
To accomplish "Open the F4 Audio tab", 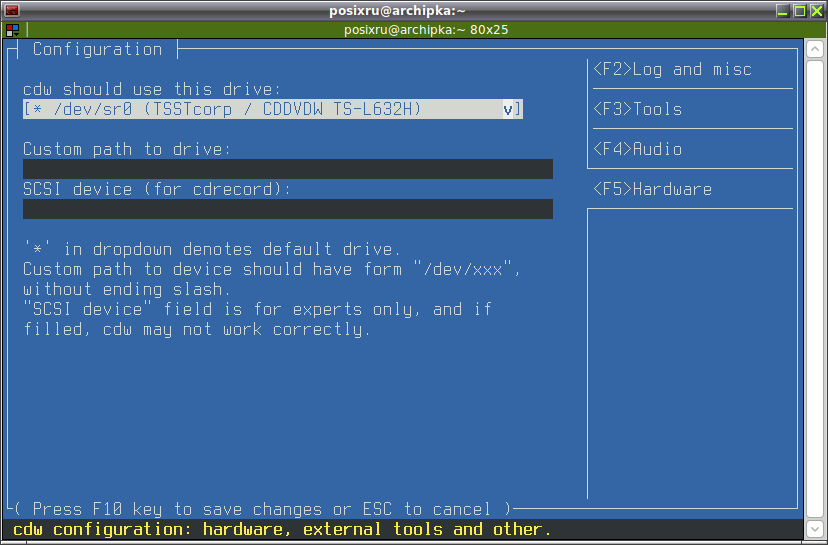I will tap(637, 149).
